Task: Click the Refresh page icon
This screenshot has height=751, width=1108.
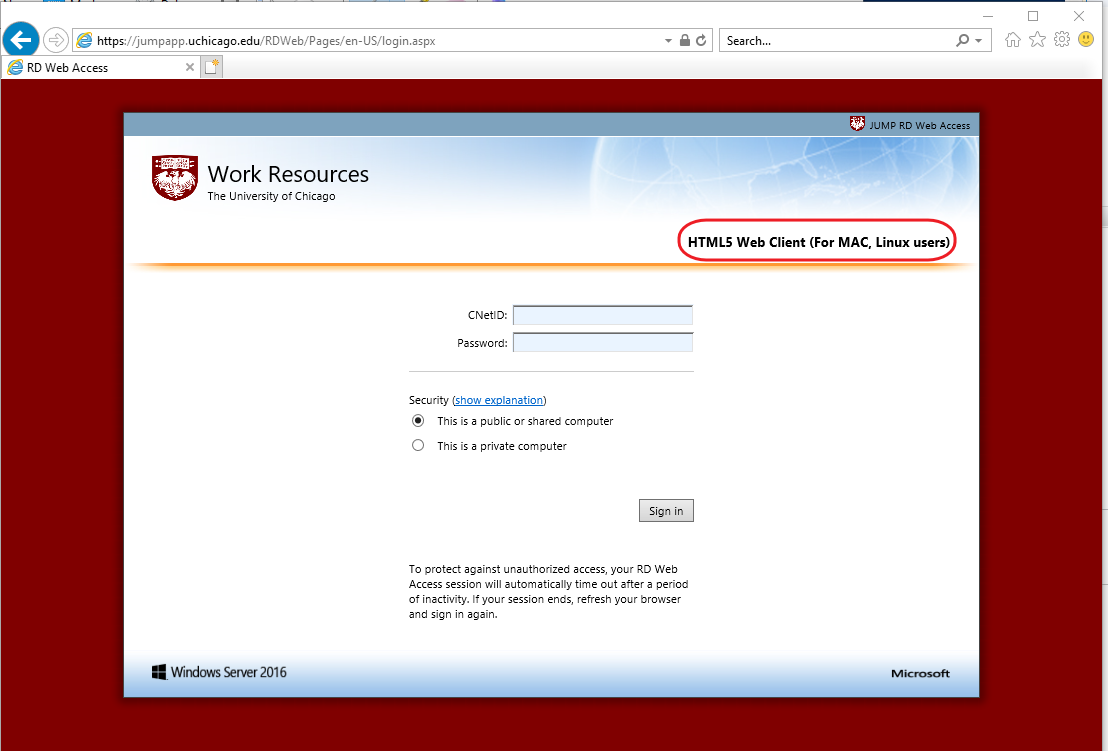Action: 699,40
